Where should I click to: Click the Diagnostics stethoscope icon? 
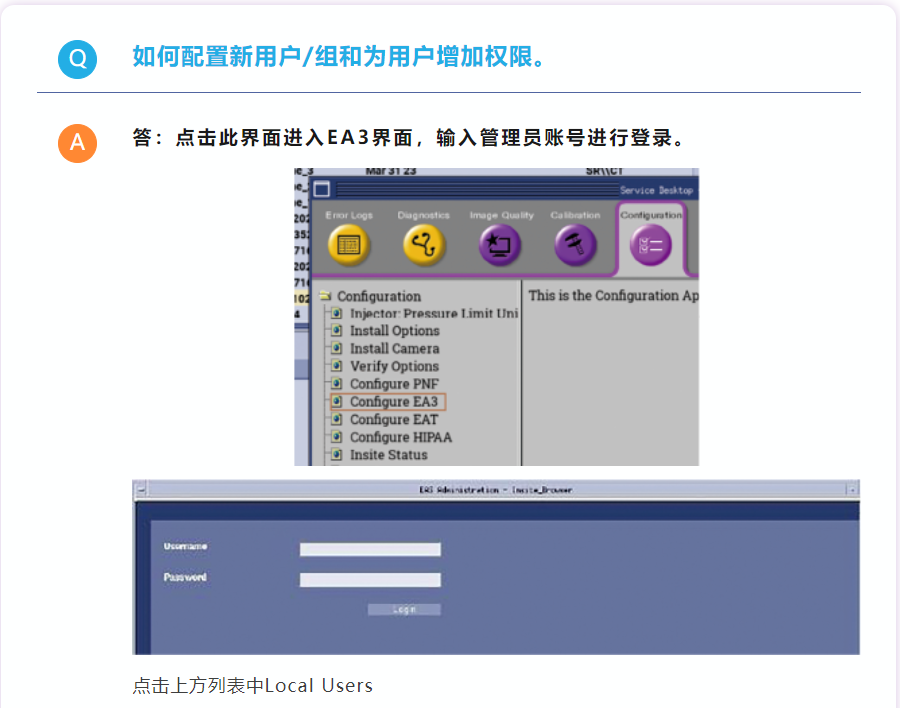coord(424,245)
